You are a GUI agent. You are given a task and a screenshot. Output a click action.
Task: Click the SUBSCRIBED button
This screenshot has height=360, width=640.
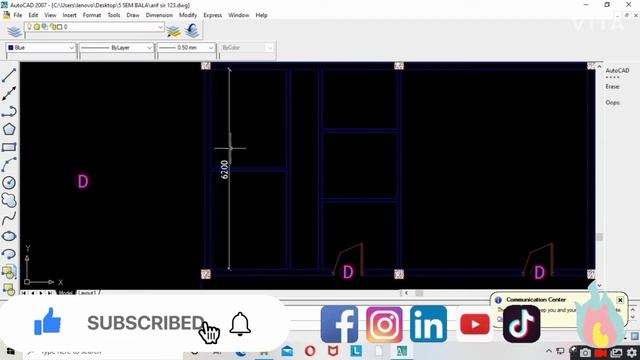click(146, 323)
